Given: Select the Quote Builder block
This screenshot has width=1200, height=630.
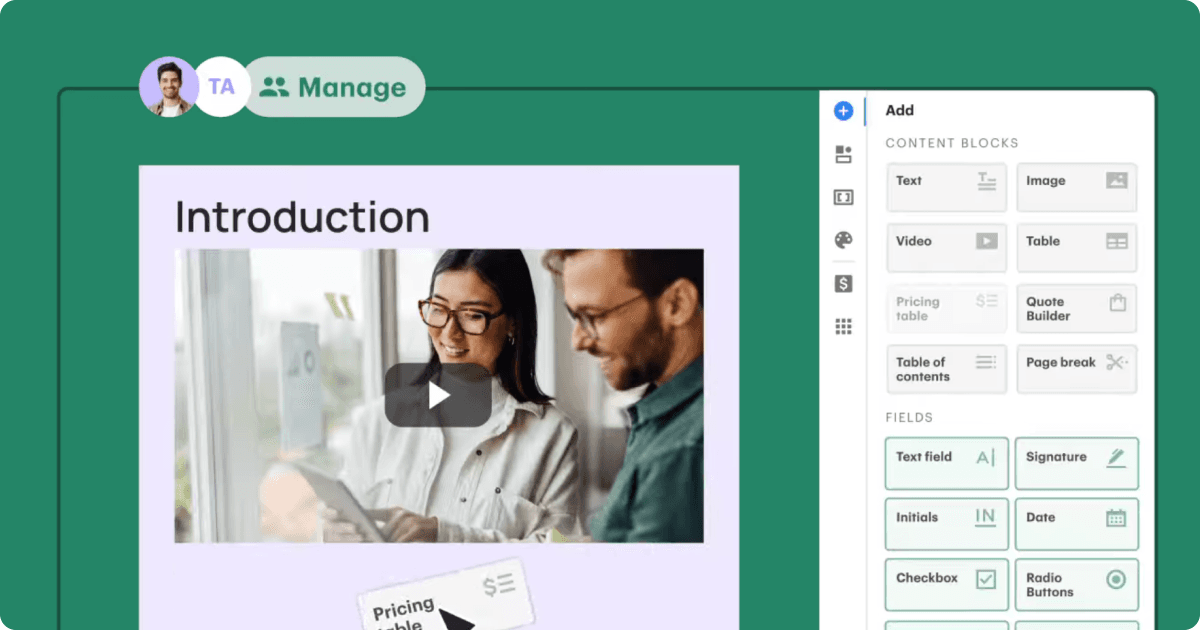Looking at the screenshot, I should [1076, 309].
